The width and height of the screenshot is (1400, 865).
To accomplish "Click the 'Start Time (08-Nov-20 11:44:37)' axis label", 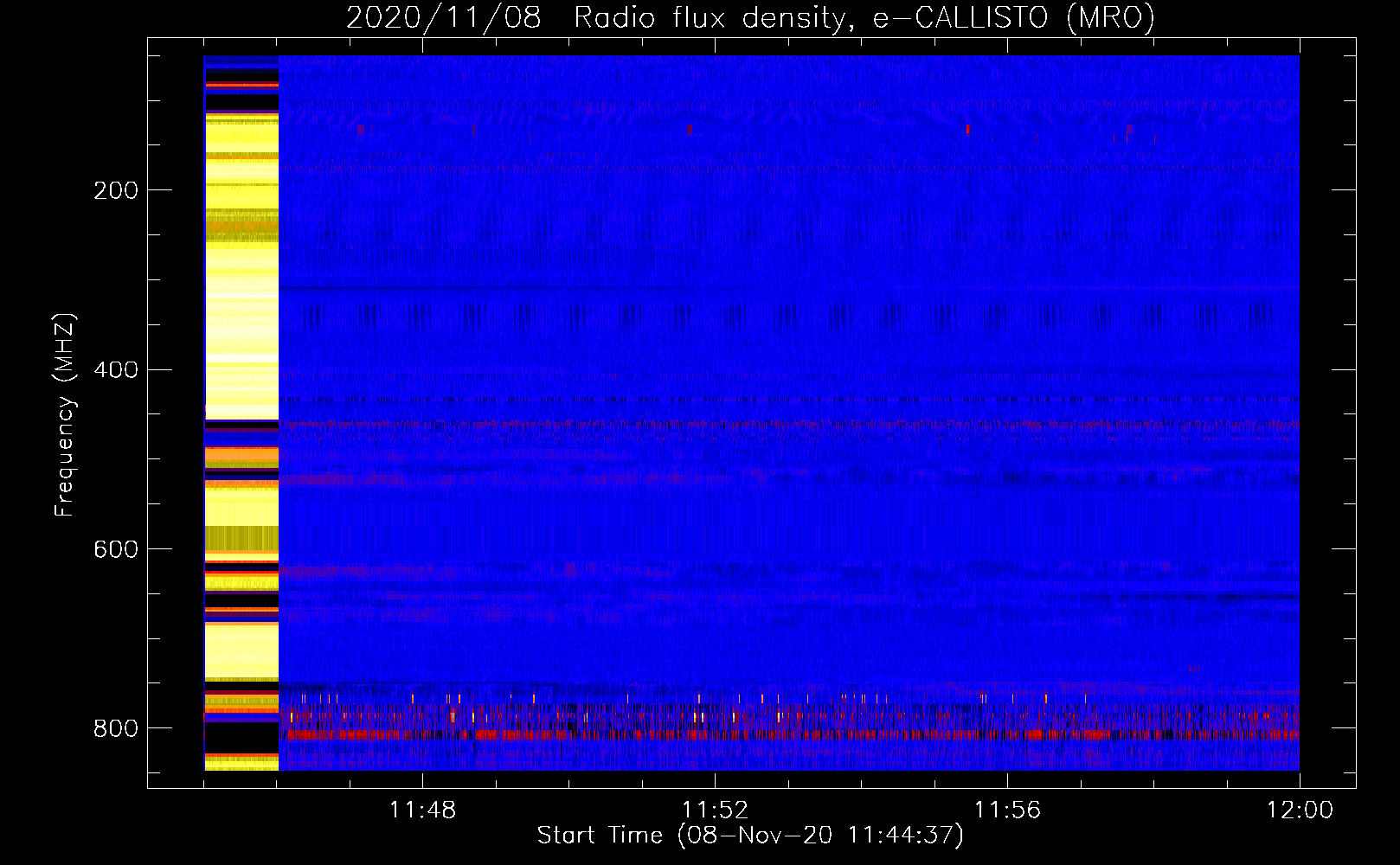I will tap(750, 836).
